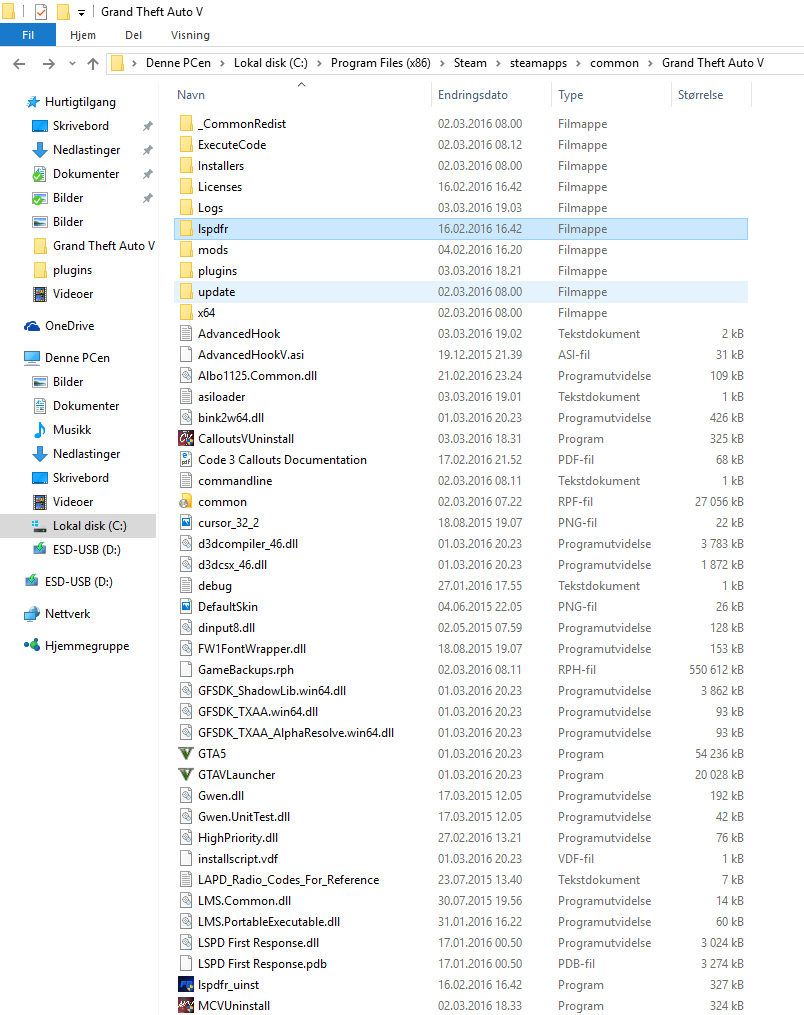Click the cursor_32_2 PNG file icon
The height and width of the screenshot is (1015, 804).
pos(186,522)
